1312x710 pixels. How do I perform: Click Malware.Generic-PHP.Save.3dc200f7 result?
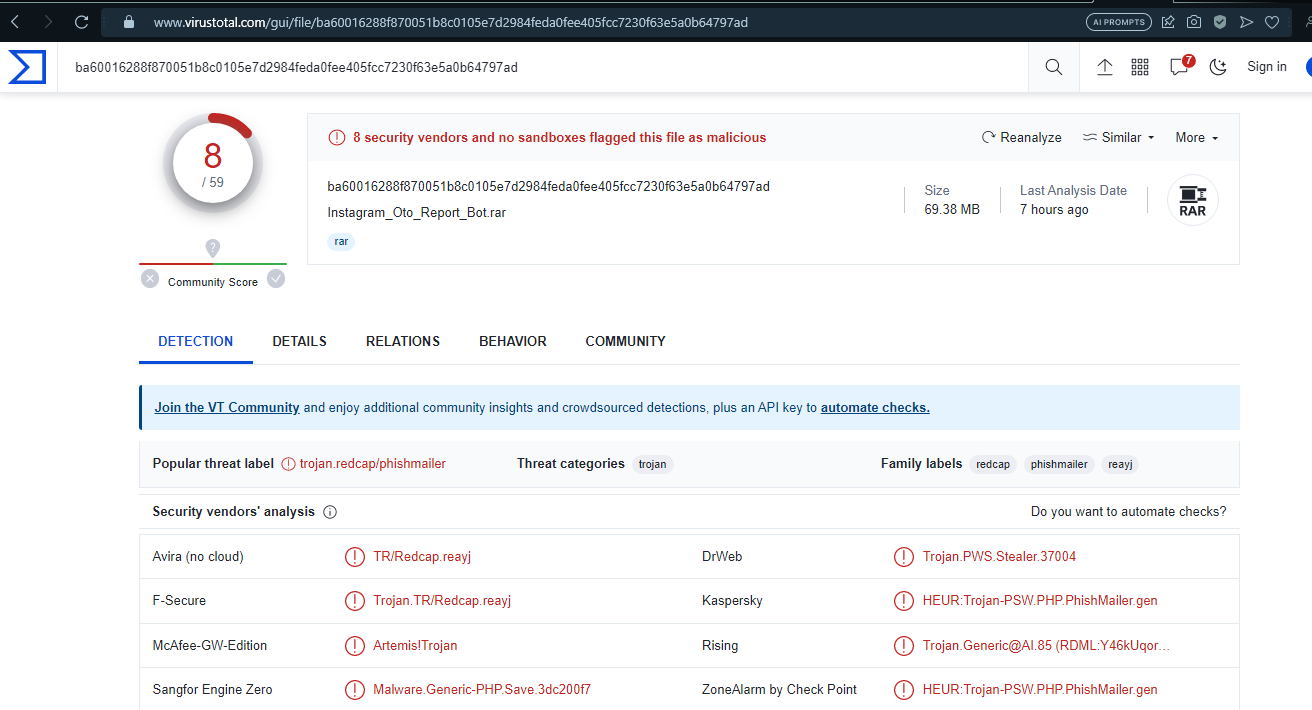pos(482,690)
